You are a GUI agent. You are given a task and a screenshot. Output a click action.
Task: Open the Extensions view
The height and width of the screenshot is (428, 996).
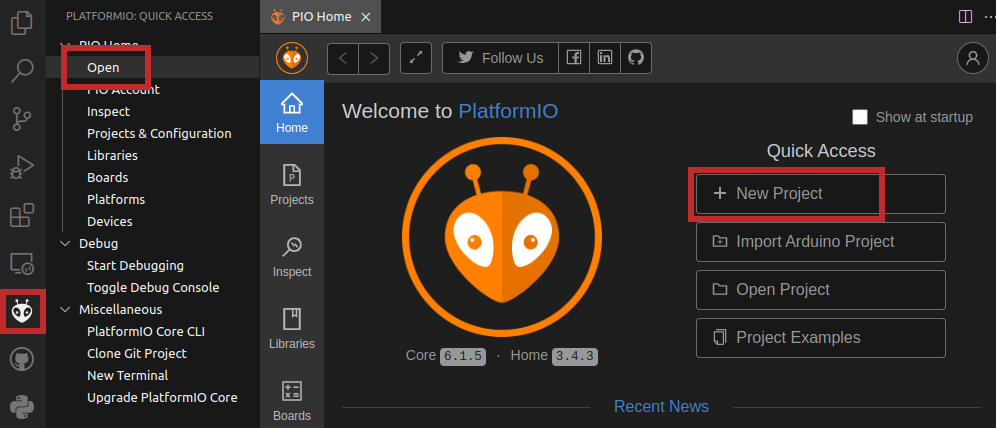click(x=22, y=215)
